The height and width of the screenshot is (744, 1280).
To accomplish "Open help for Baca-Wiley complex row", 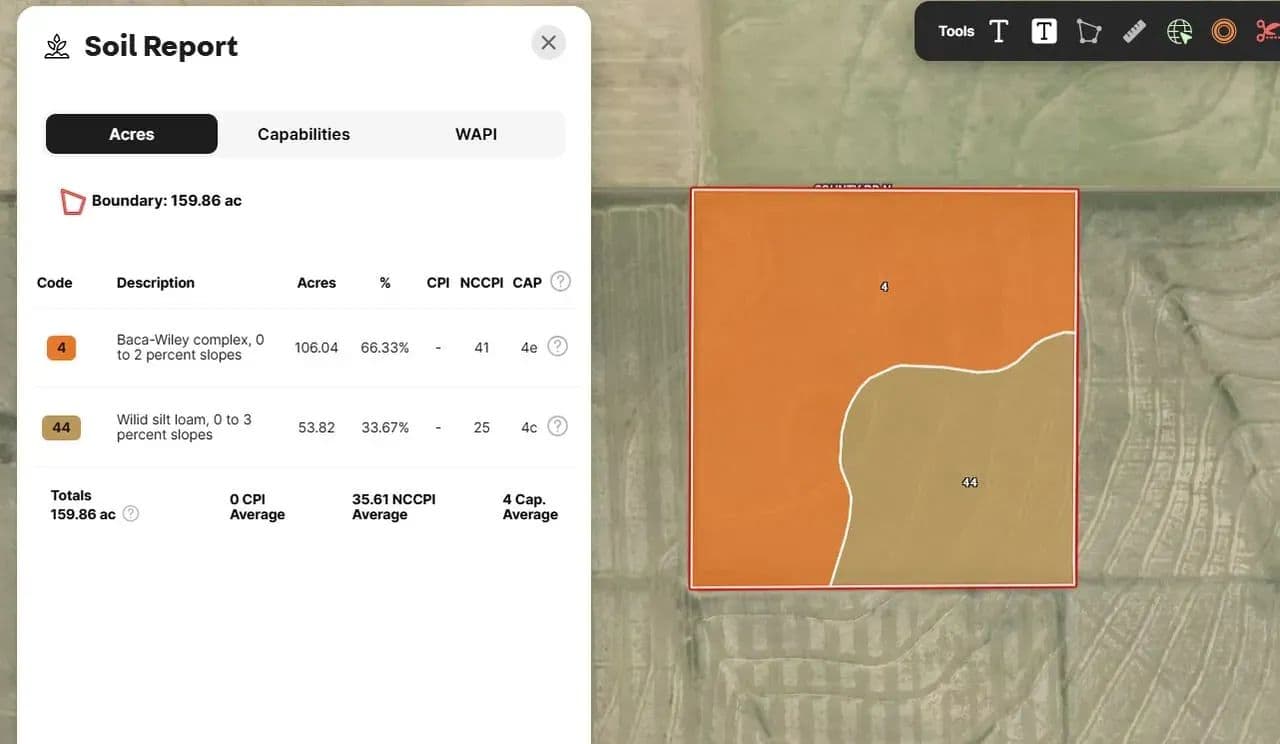I will coord(558,346).
